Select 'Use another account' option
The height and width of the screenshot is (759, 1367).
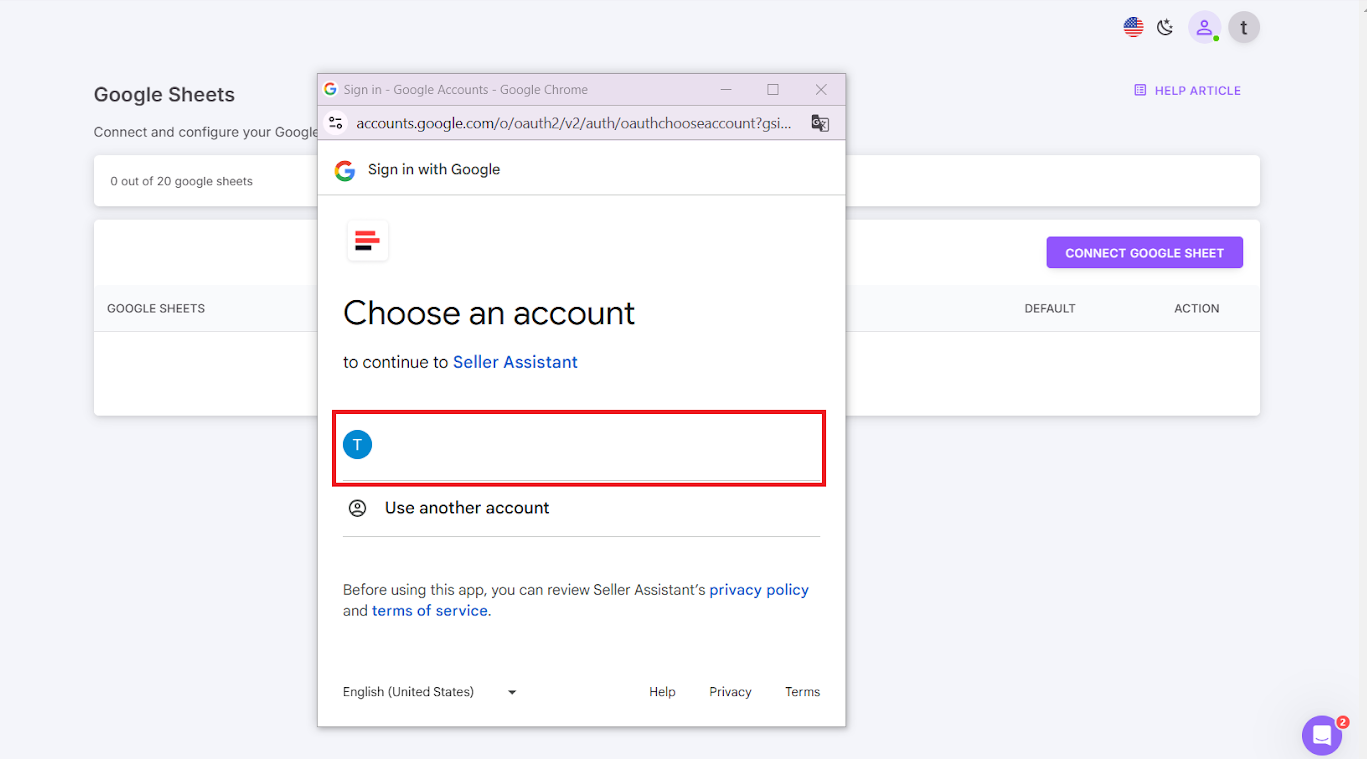coord(466,507)
